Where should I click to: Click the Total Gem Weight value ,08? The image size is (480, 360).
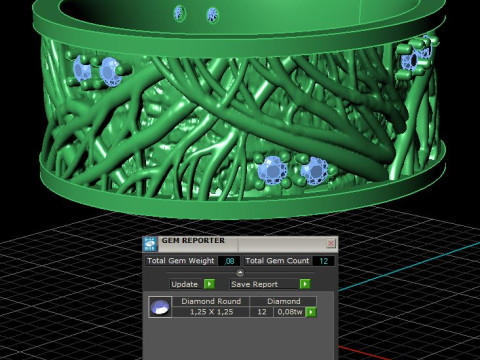tap(229, 261)
